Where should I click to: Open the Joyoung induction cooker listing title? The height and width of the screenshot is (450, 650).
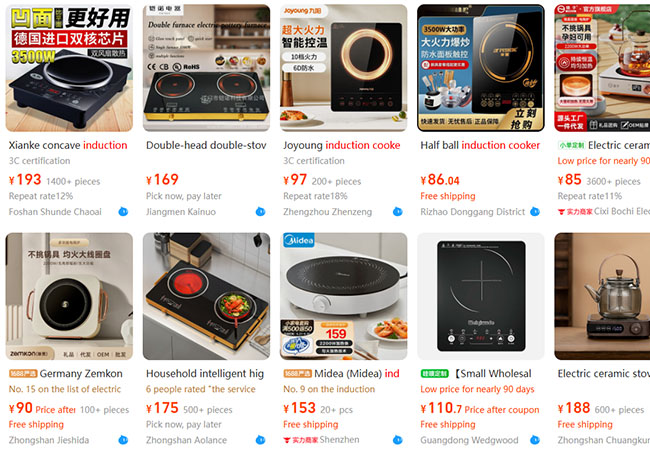tap(342, 145)
